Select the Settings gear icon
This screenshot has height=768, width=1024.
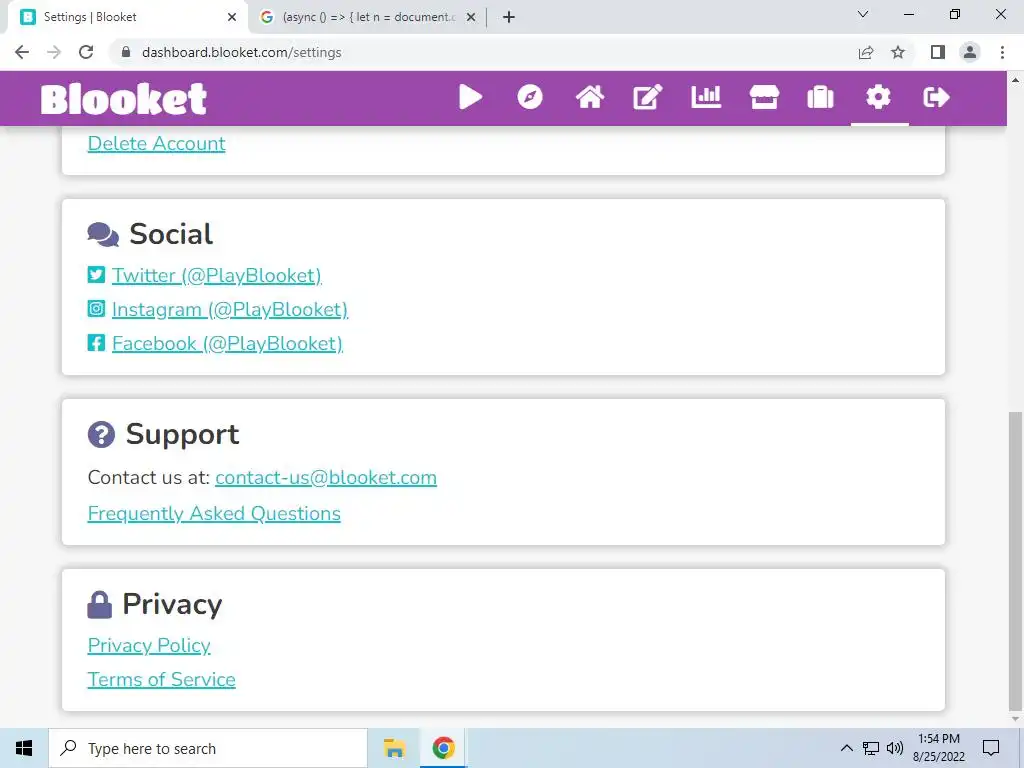pos(878,97)
